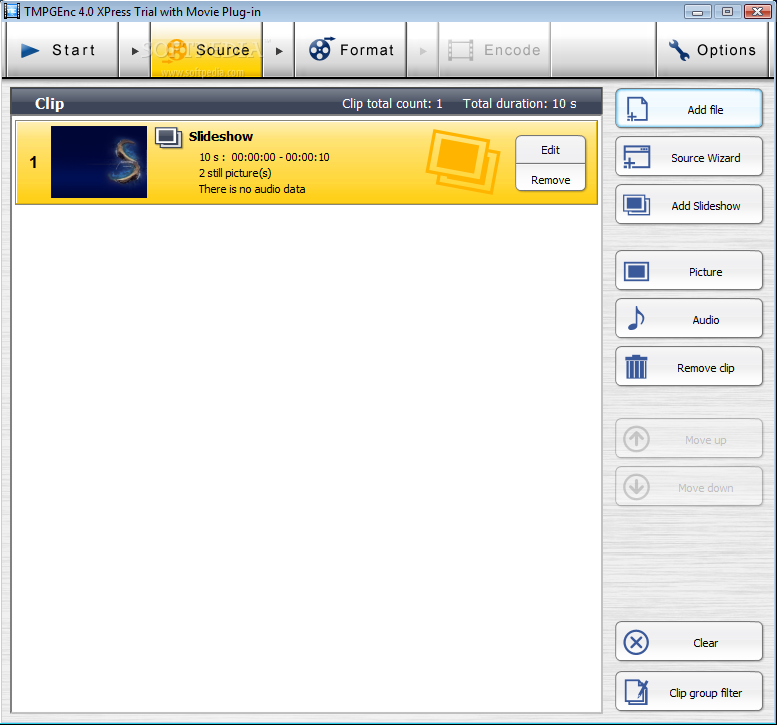This screenshot has width=777, height=725.
Task: Click the Add file document icon
Action: tap(637, 109)
